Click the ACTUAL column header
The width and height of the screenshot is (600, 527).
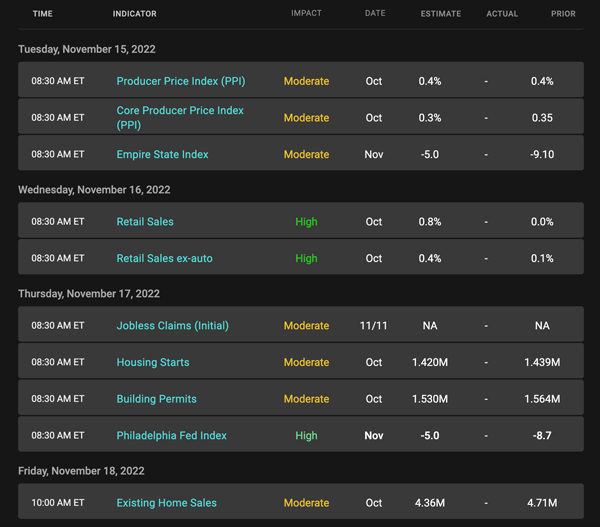point(502,14)
